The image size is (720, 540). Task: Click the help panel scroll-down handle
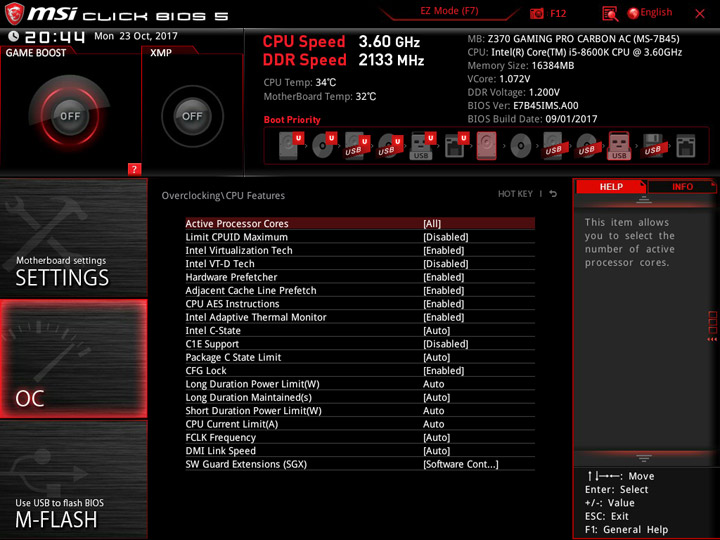click(x=644, y=458)
